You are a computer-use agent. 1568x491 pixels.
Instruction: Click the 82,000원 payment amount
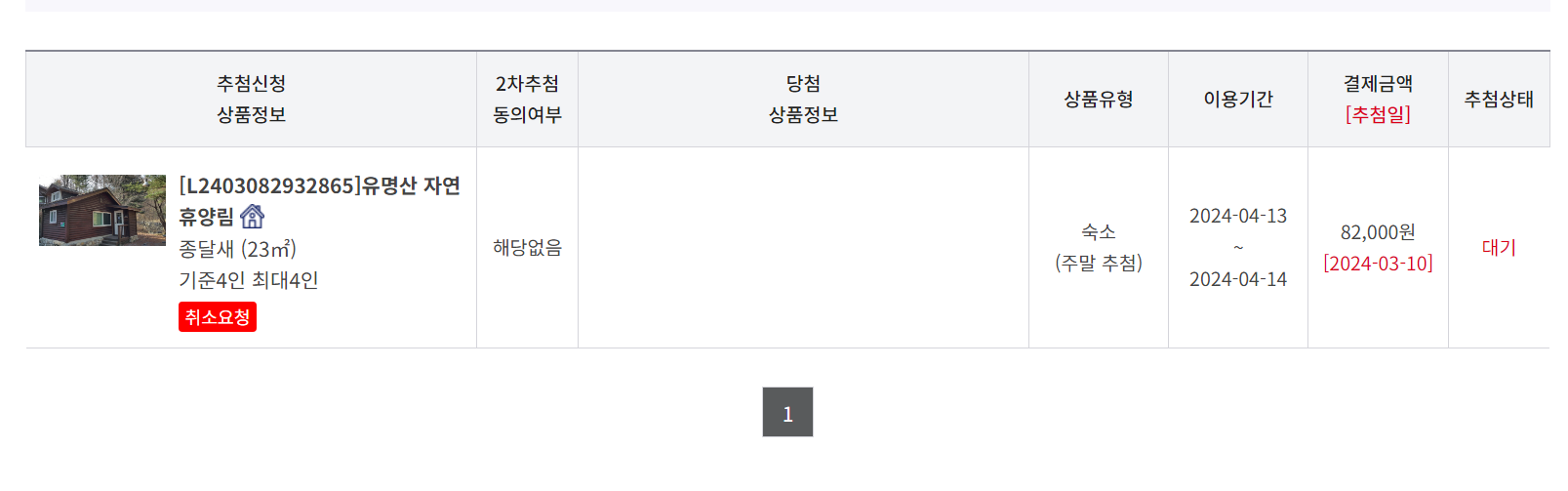(1378, 232)
